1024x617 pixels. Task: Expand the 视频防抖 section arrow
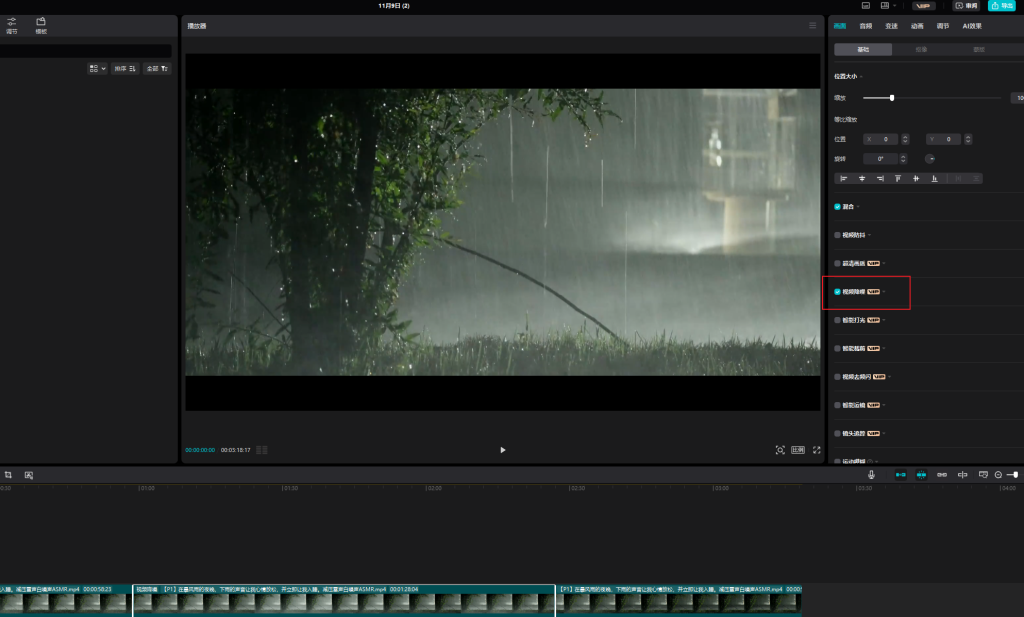pos(869,235)
